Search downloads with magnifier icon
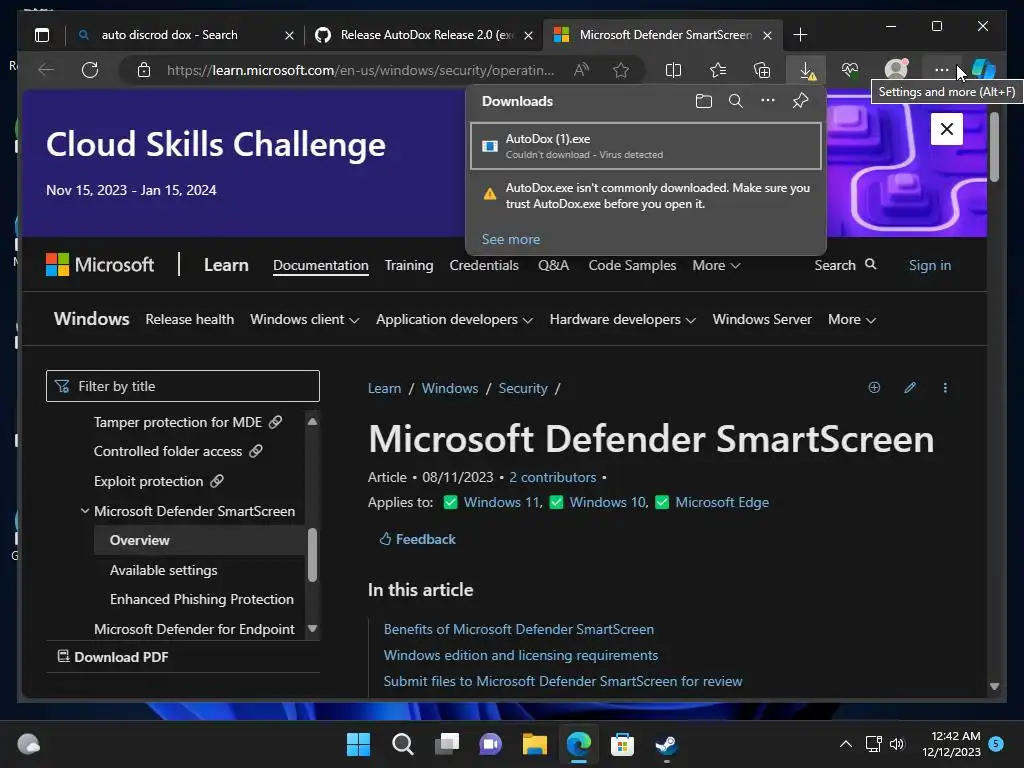The width and height of the screenshot is (1024, 768). tap(736, 101)
